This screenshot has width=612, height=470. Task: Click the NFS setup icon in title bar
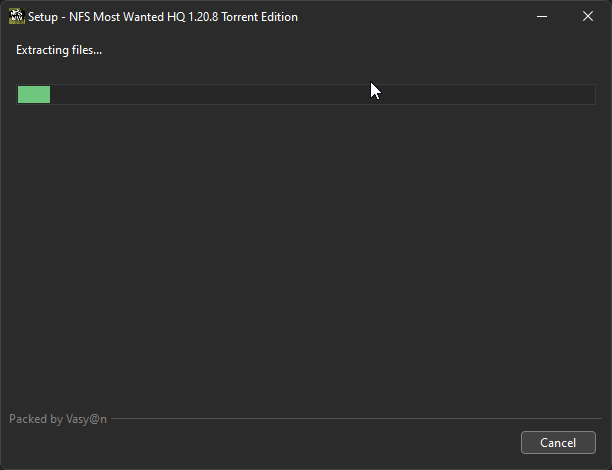[17, 16]
